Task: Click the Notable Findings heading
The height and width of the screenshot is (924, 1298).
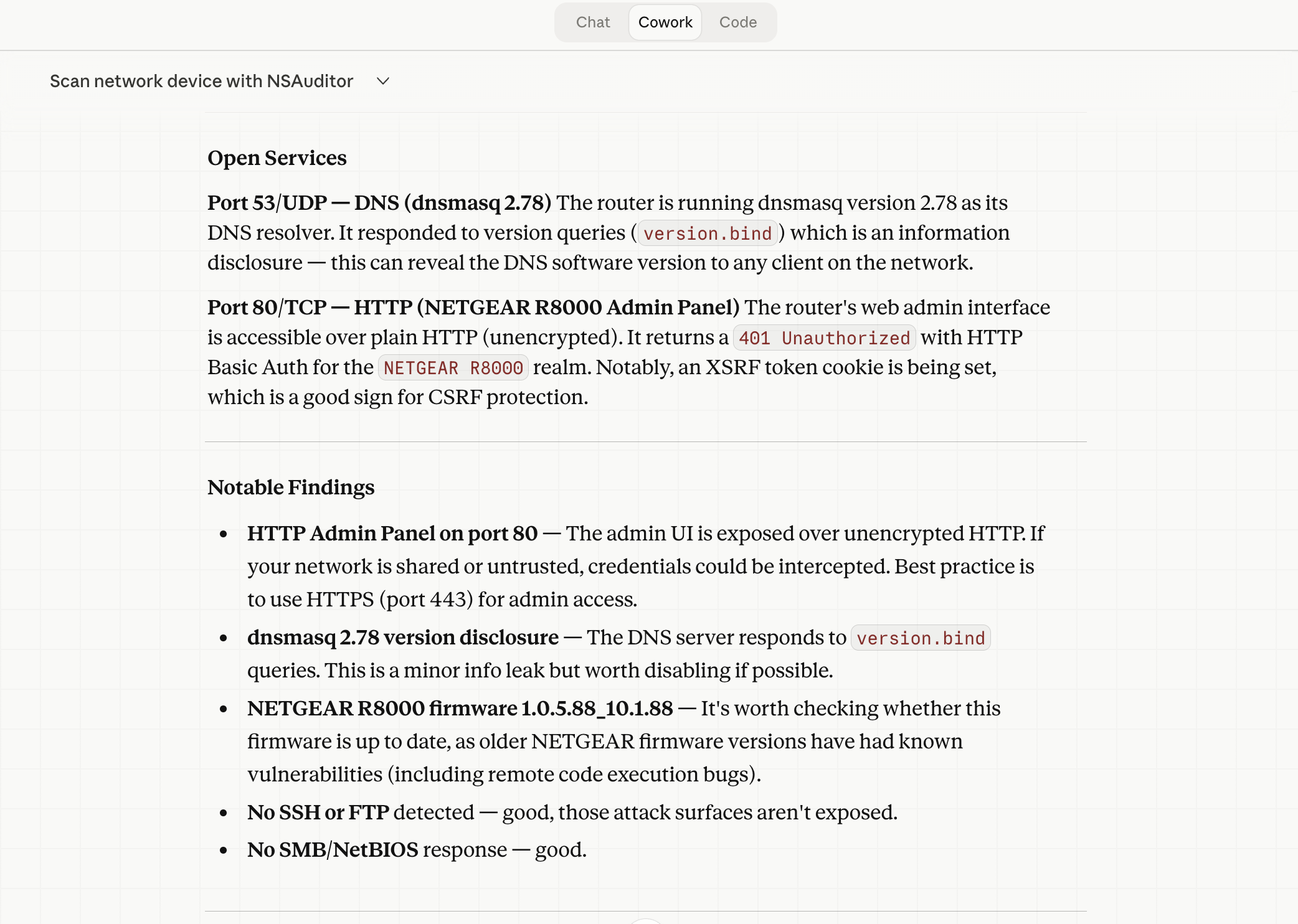Action: [x=291, y=487]
